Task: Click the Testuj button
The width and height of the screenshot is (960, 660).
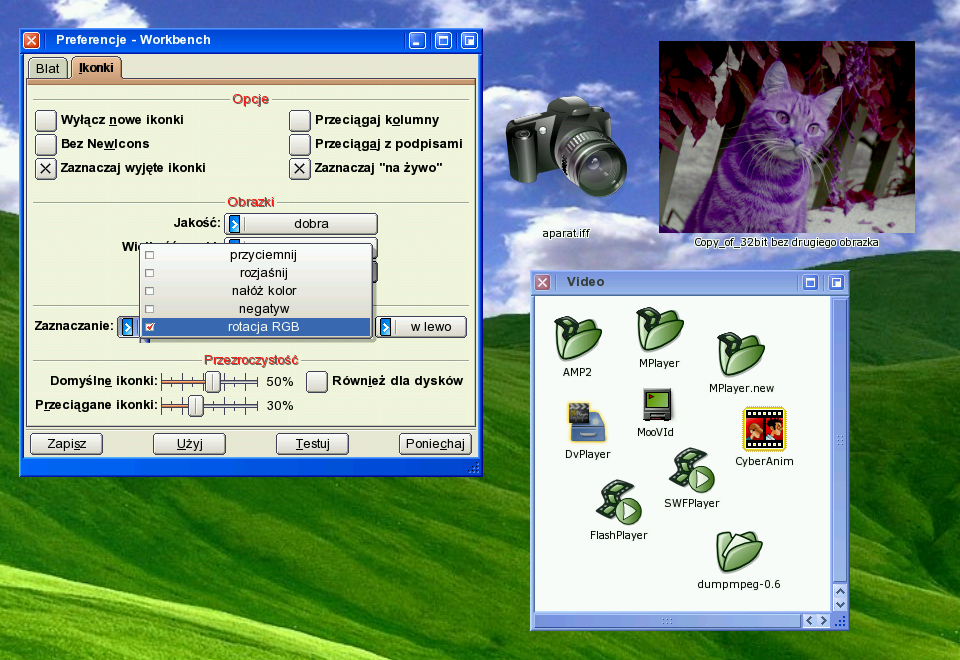Action: (x=312, y=444)
